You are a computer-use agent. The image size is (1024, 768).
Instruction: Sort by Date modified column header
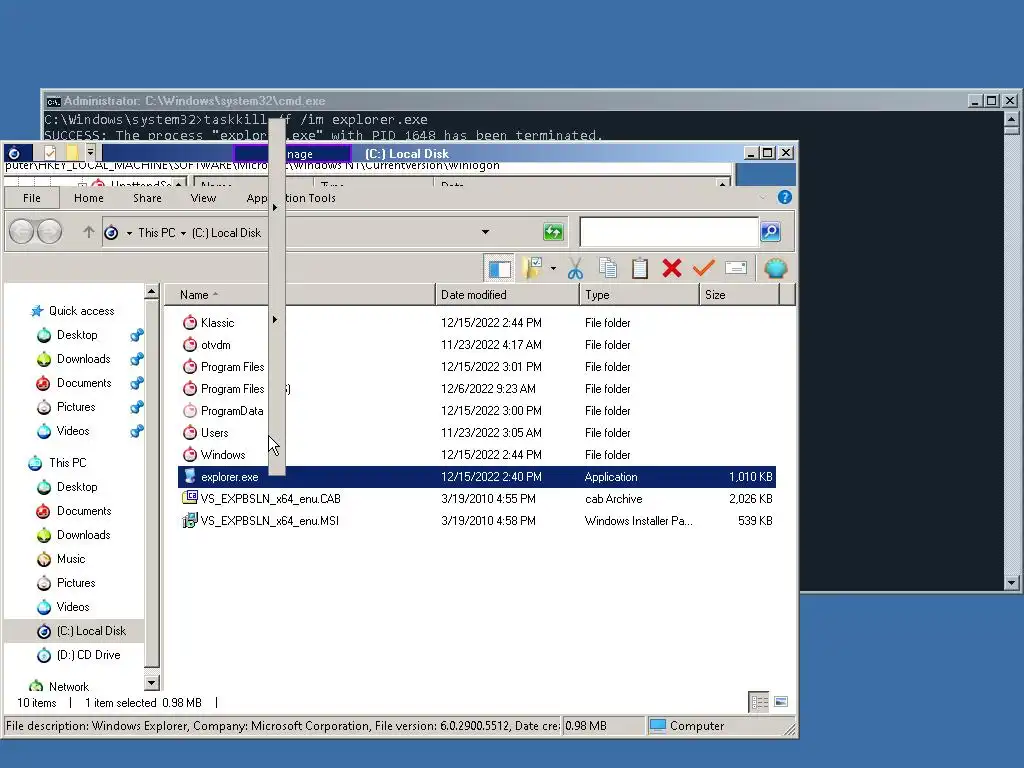[x=507, y=295]
